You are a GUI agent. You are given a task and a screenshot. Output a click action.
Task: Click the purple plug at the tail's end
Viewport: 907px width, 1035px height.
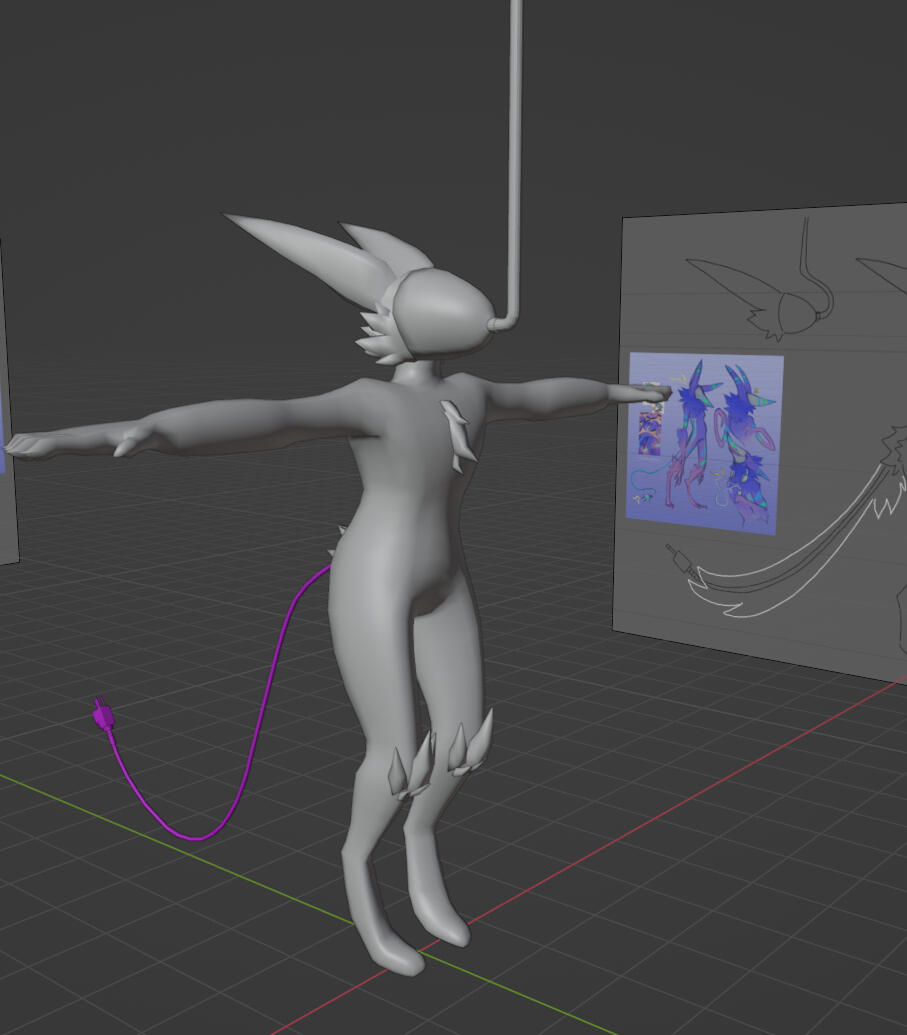tap(101, 716)
